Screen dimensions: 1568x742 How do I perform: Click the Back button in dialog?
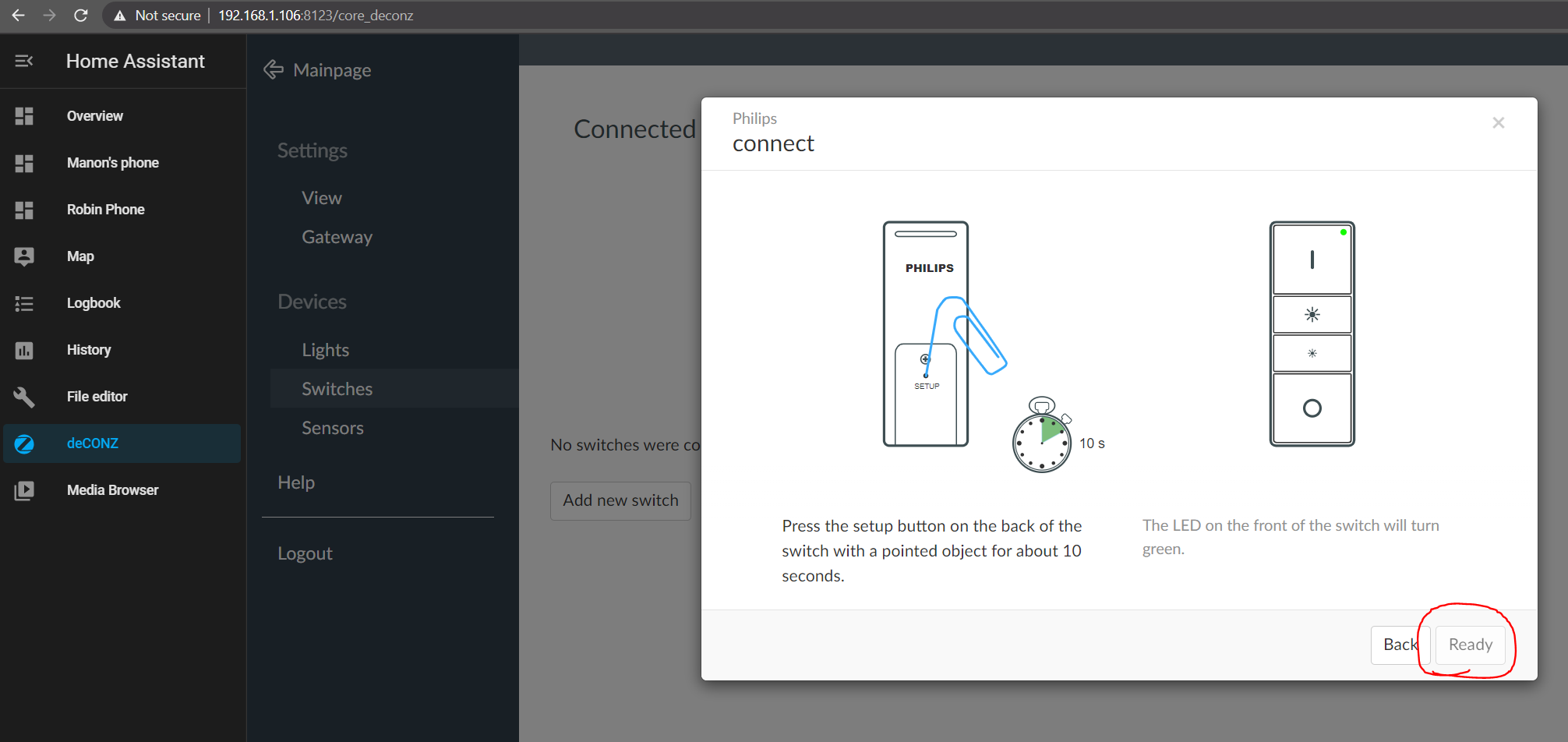click(x=1400, y=645)
